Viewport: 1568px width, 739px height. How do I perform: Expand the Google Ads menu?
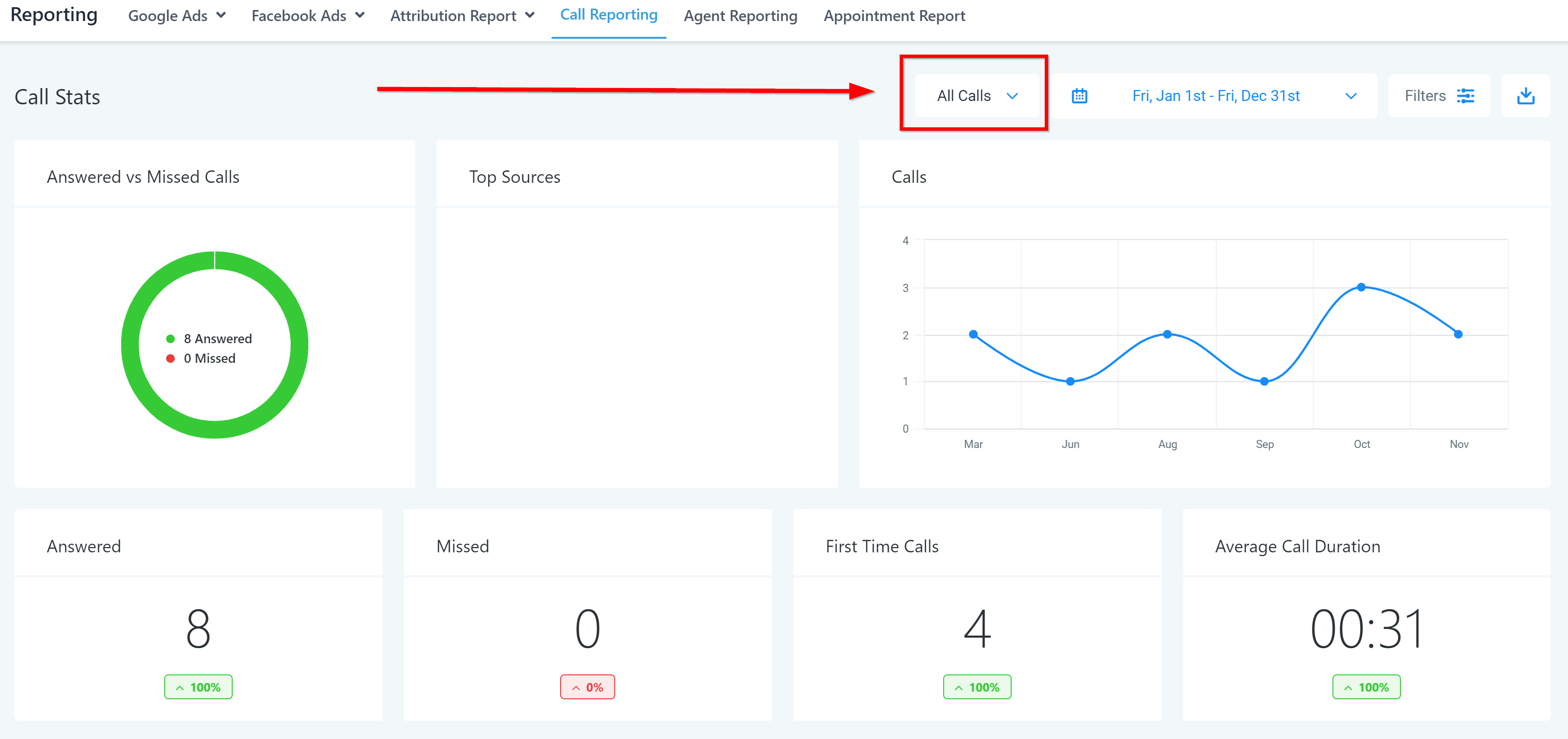click(177, 16)
